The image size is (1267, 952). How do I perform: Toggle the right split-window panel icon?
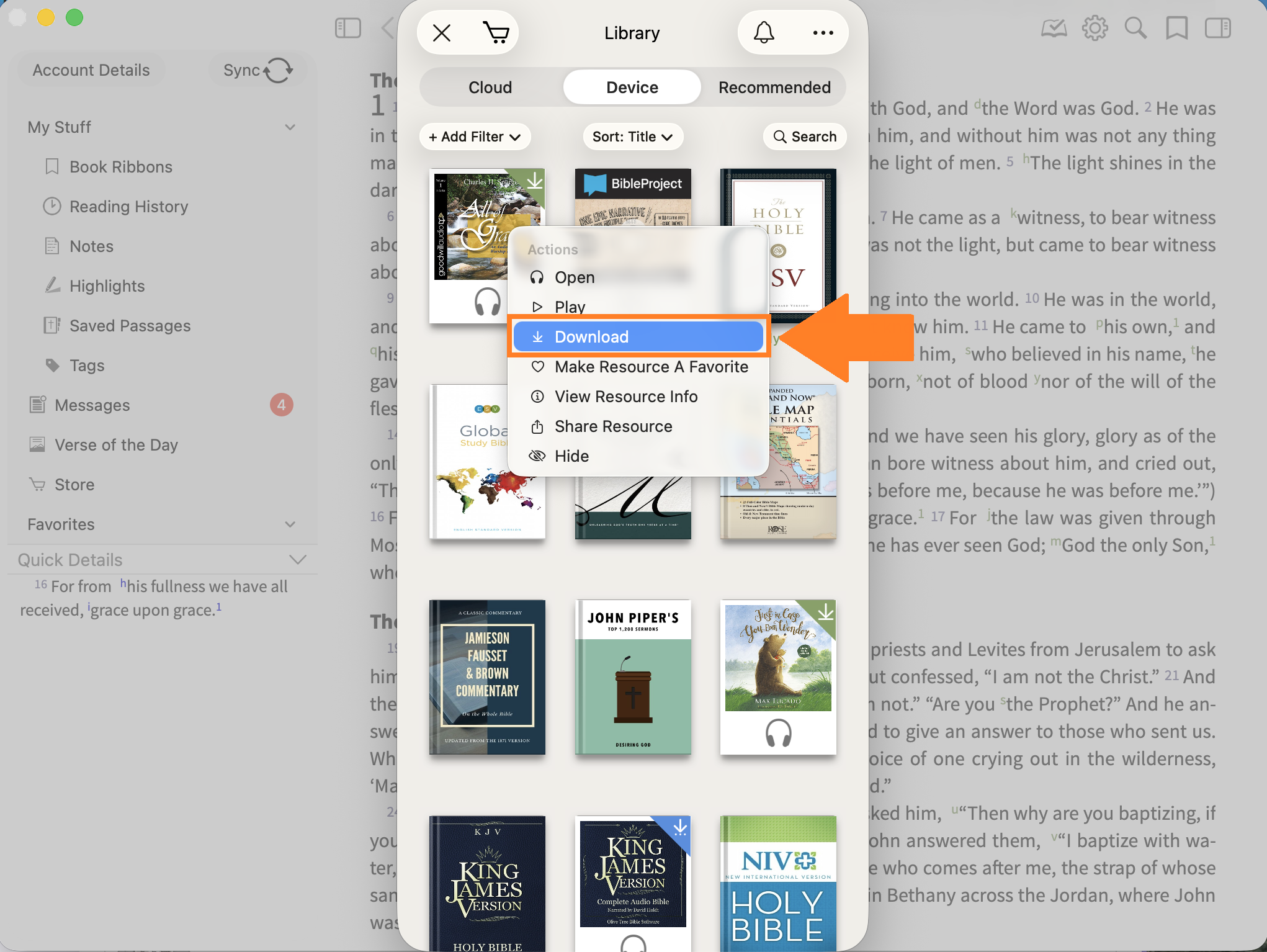click(1218, 28)
